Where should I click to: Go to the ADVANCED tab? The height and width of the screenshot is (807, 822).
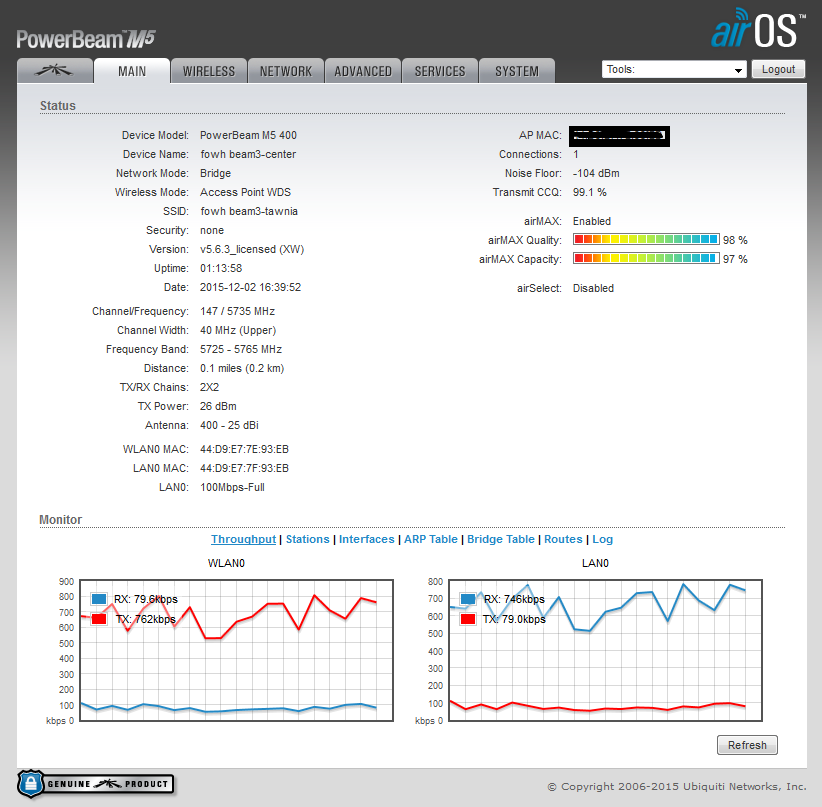363,71
